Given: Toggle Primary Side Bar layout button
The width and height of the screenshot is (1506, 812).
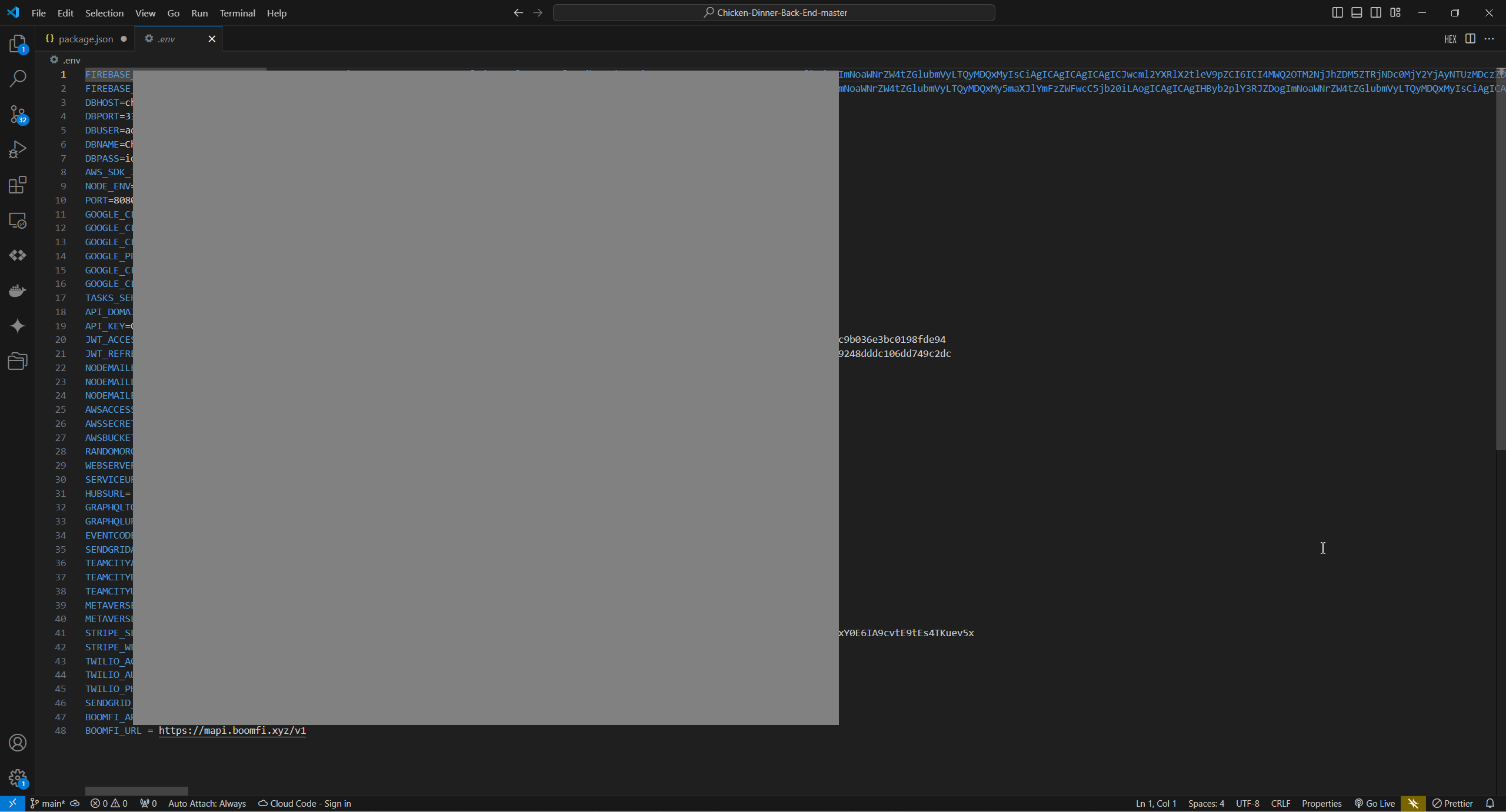Looking at the screenshot, I should [1337, 12].
